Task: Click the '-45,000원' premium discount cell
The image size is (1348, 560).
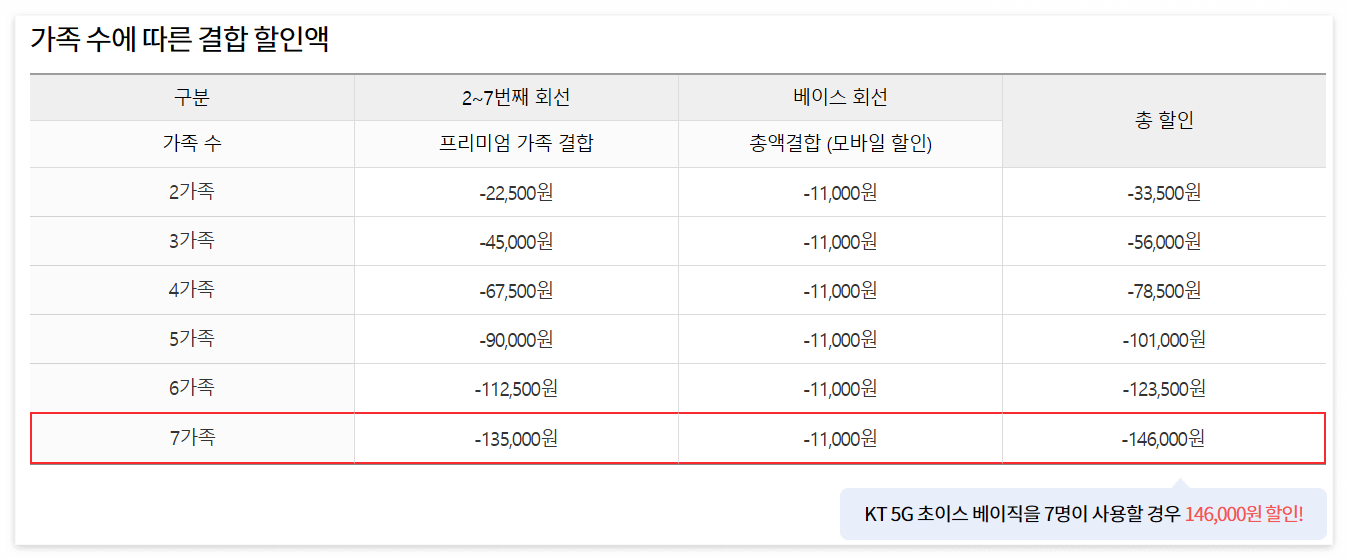Action: coord(516,241)
